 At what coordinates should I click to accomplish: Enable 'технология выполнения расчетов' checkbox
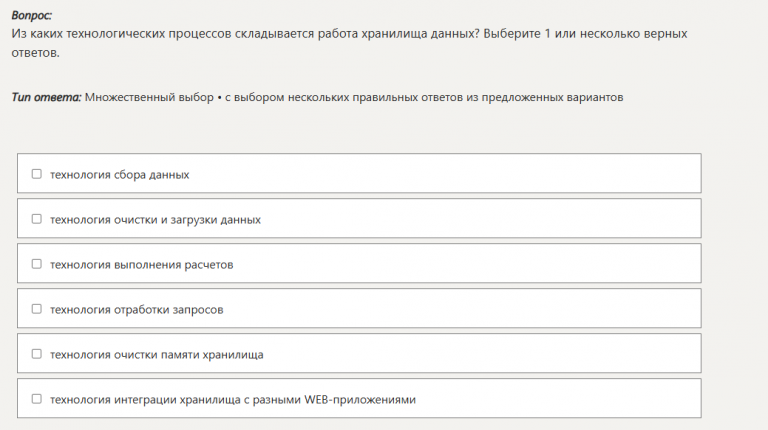pyautogui.click(x=37, y=264)
